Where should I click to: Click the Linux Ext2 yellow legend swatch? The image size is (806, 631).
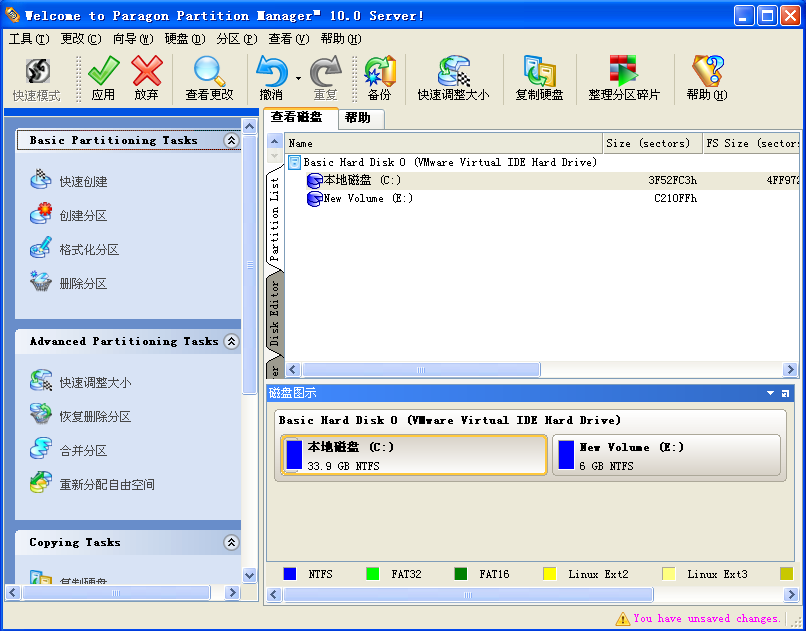tap(549, 574)
